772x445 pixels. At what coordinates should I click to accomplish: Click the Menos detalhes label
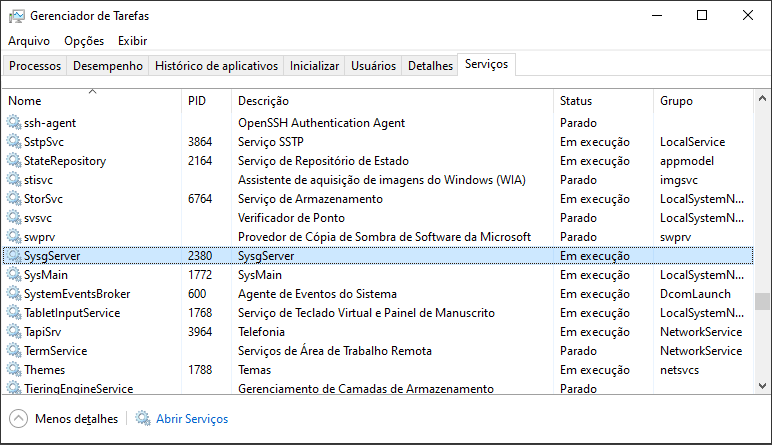pos(76,419)
